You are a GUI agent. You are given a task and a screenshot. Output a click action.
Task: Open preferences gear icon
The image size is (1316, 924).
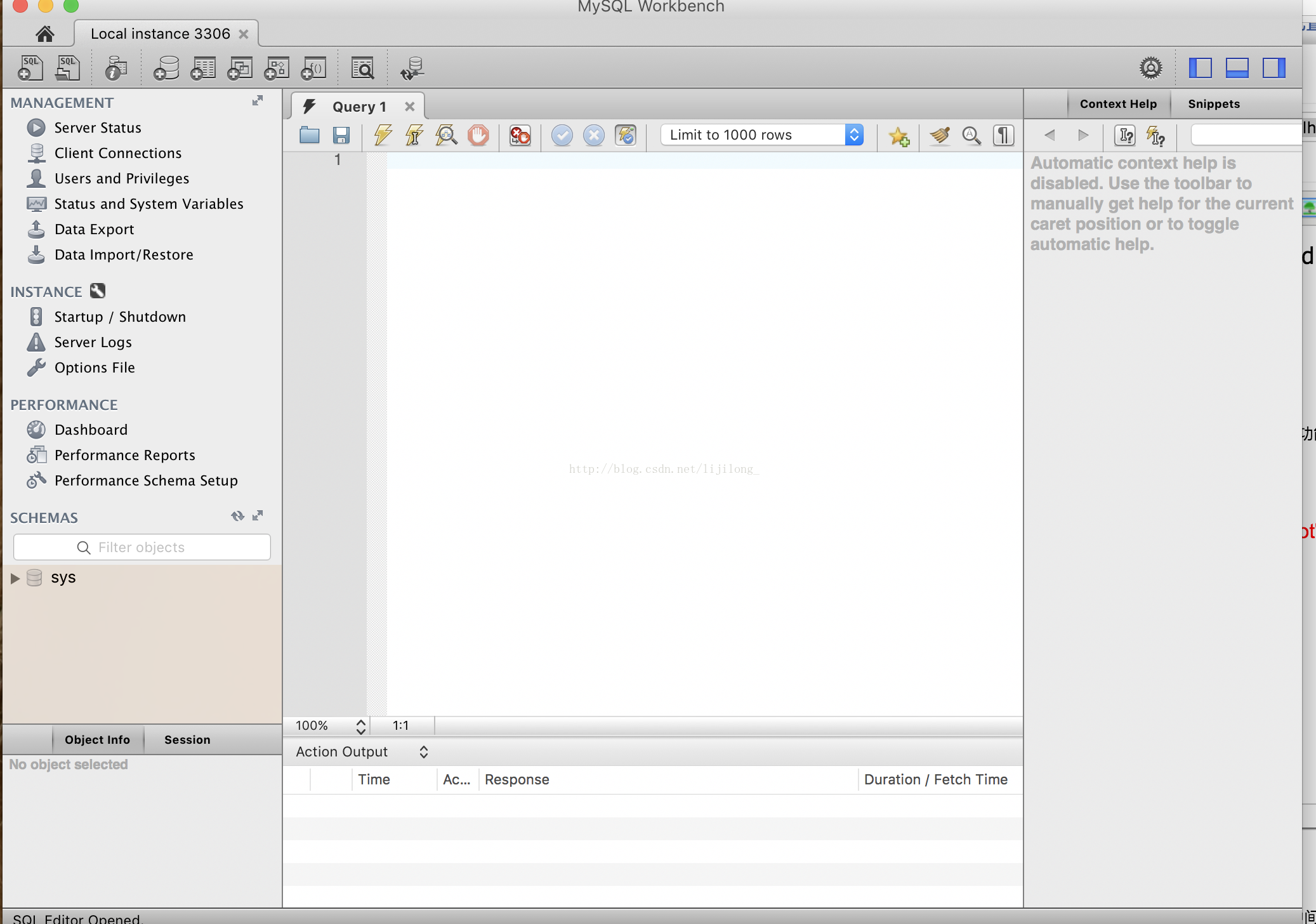pos(1150,68)
